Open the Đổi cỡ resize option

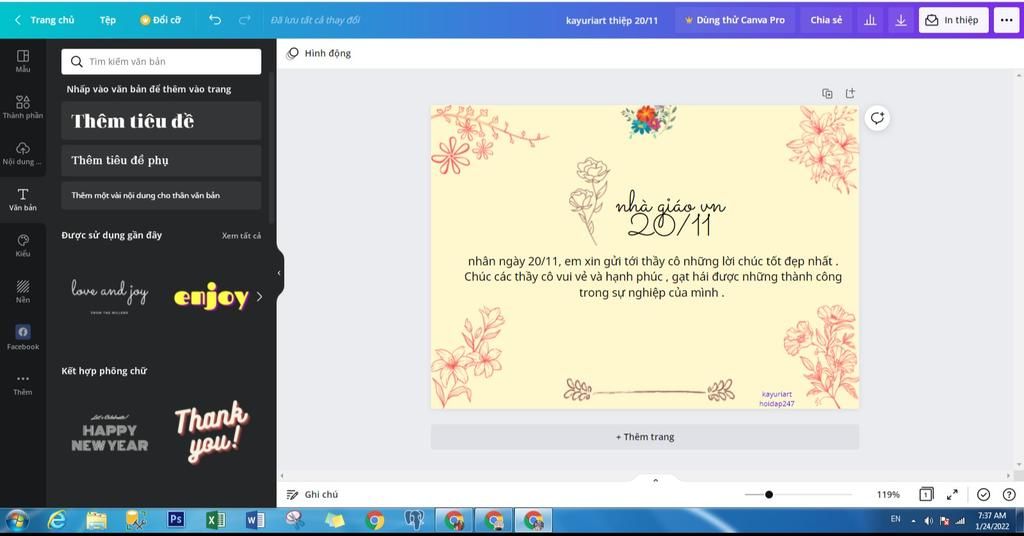[161, 20]
